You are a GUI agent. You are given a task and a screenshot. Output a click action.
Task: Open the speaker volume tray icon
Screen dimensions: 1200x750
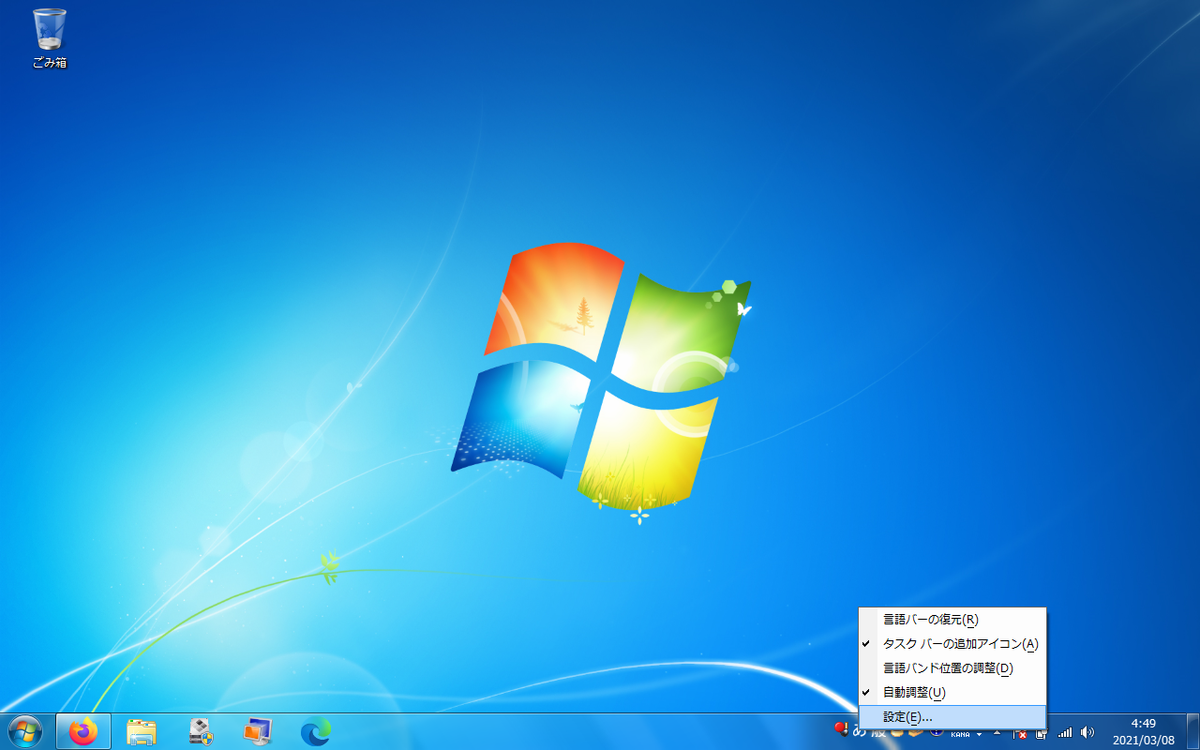(x=1087, y=732)
